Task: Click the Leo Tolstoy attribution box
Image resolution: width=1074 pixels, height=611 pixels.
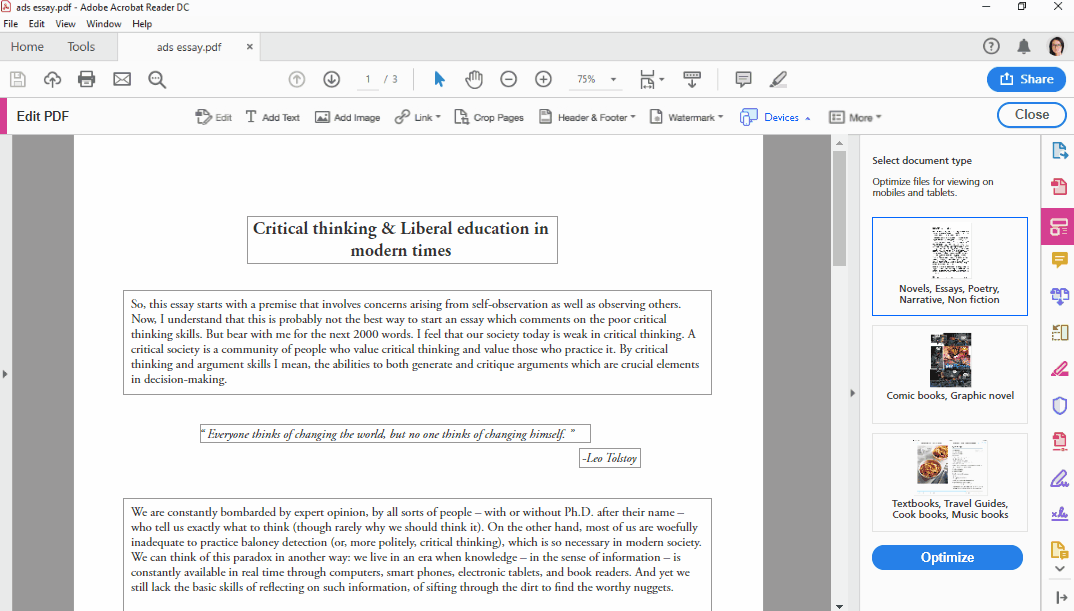Action: (610, 458)
